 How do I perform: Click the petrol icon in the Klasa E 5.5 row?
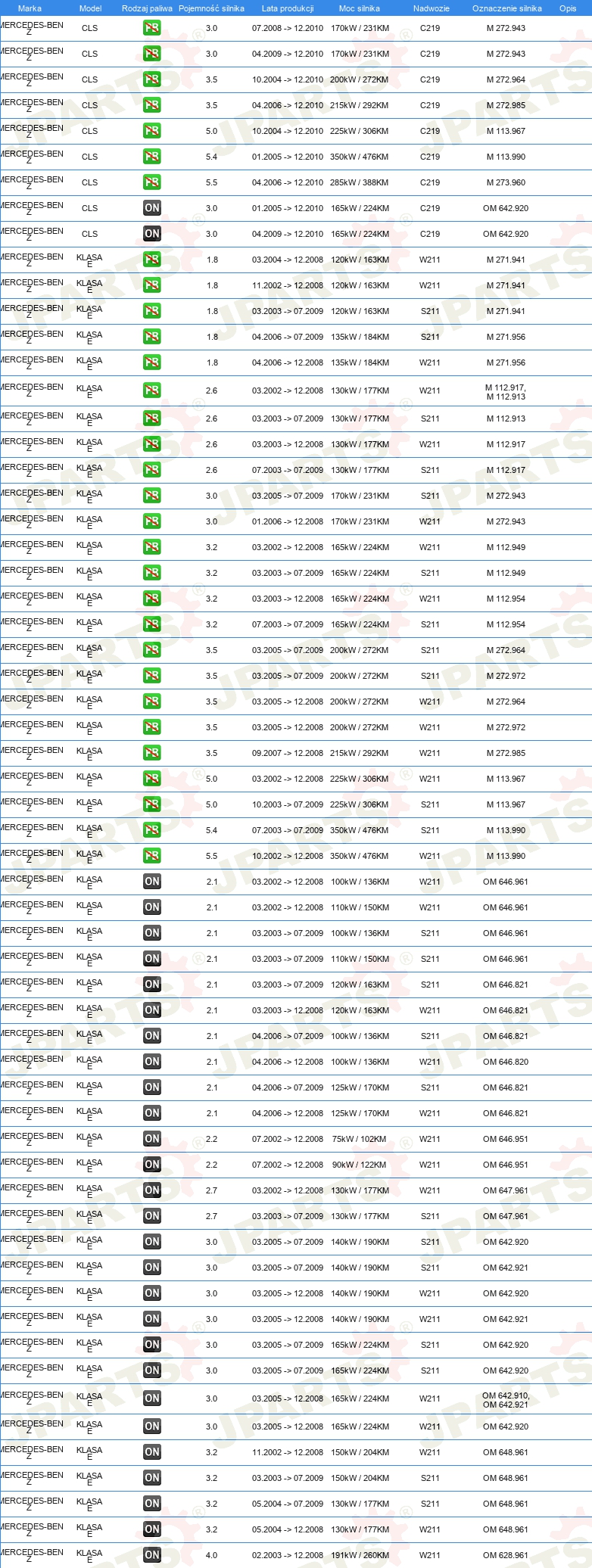click(x=152, y=856)
